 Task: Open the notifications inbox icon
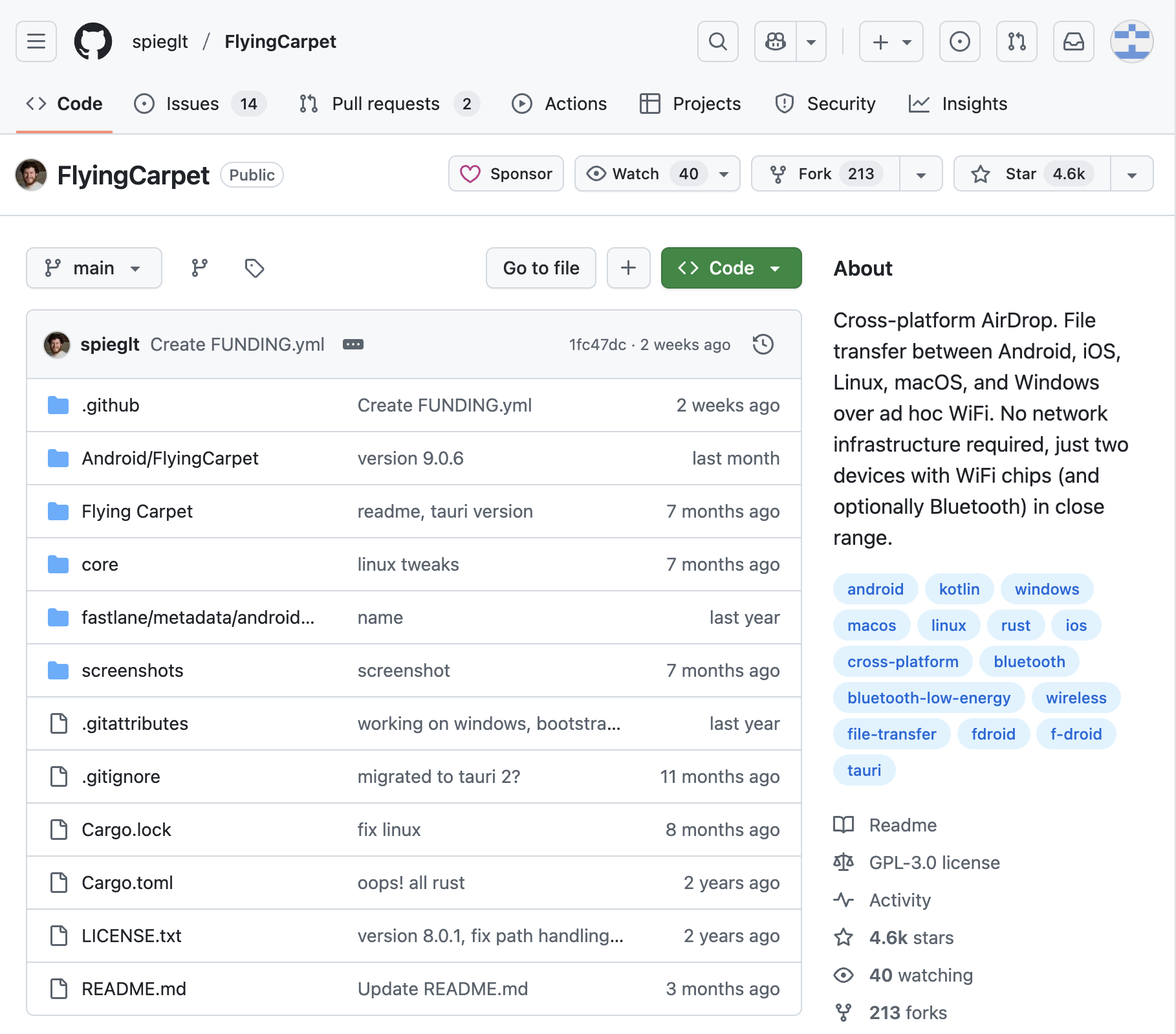click(x=1073, y=41)
